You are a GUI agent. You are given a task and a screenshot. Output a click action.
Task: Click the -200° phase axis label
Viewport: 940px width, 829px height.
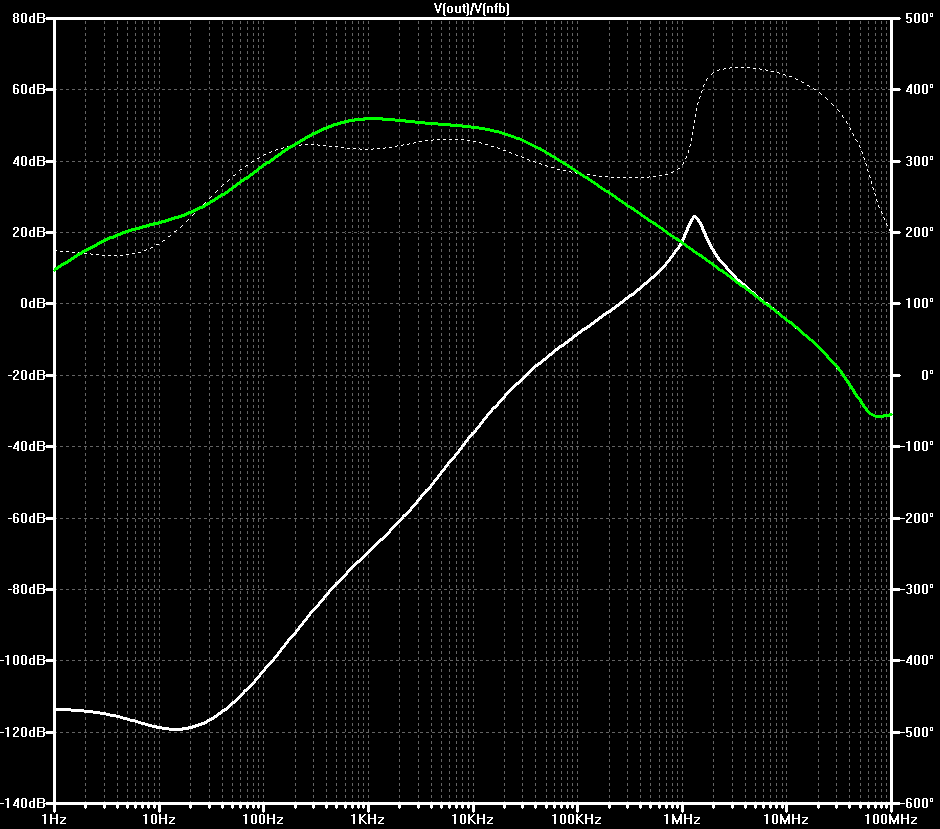[x=919, y=518]
